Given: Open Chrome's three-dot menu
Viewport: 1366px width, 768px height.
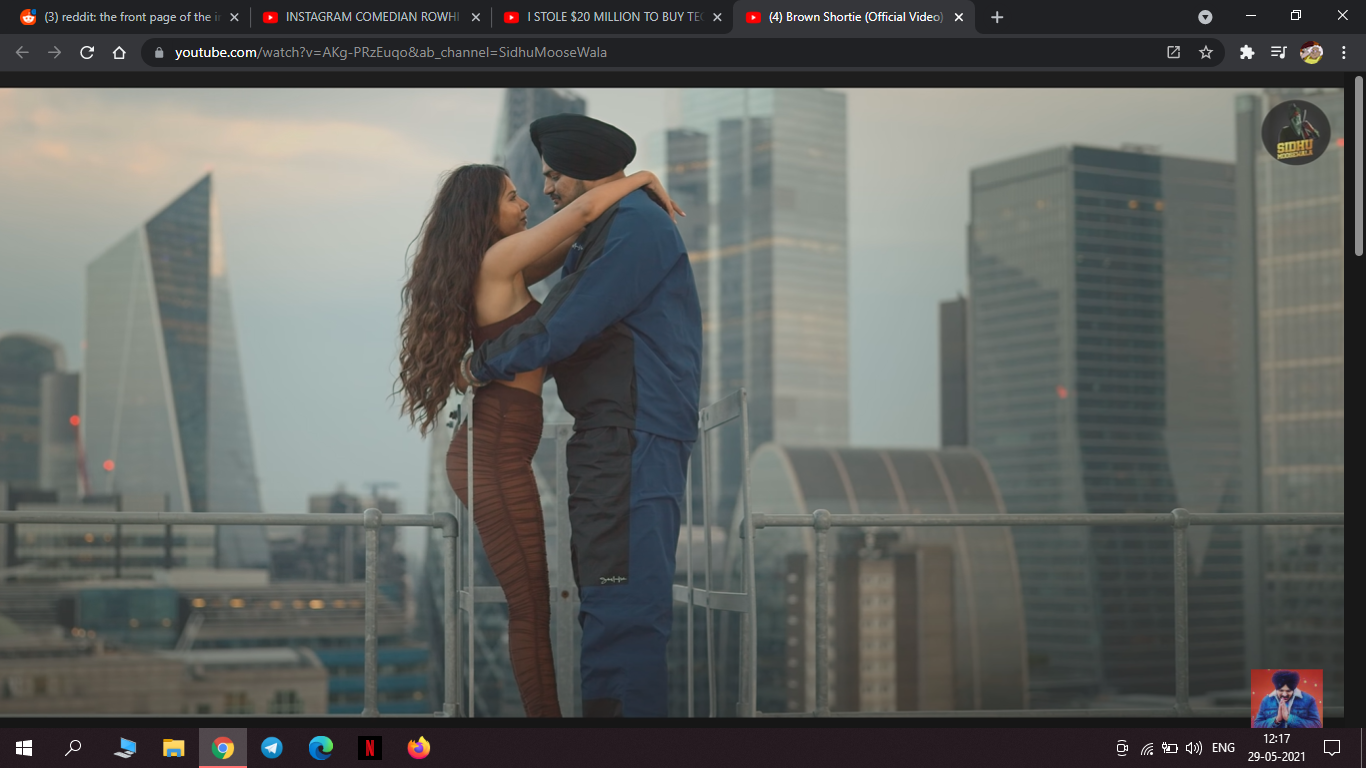Looking at the screenshot, I should (1343, 52).
